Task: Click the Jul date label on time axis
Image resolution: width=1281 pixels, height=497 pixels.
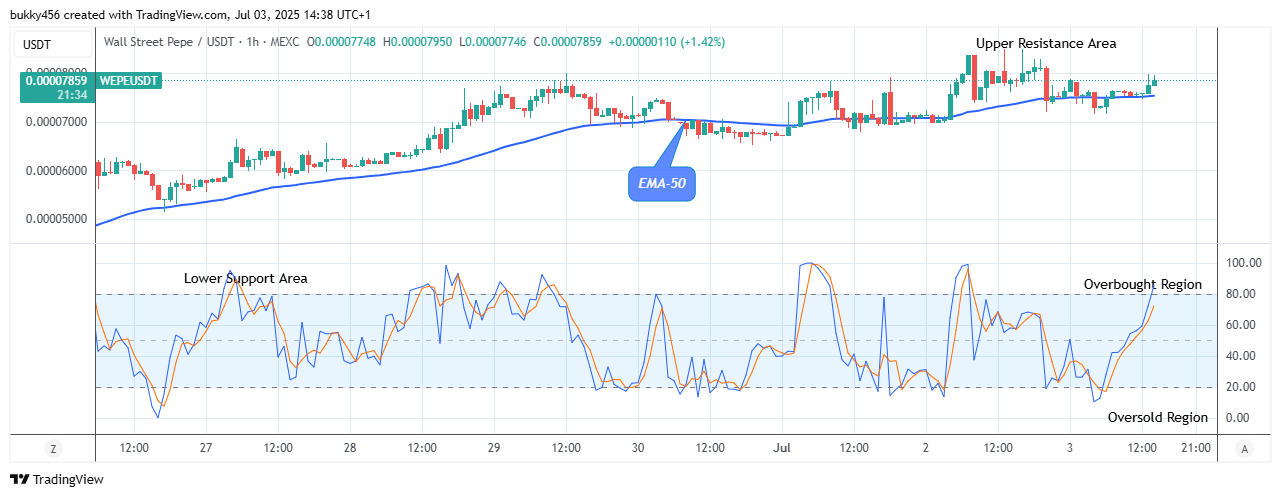Action: 781,448
